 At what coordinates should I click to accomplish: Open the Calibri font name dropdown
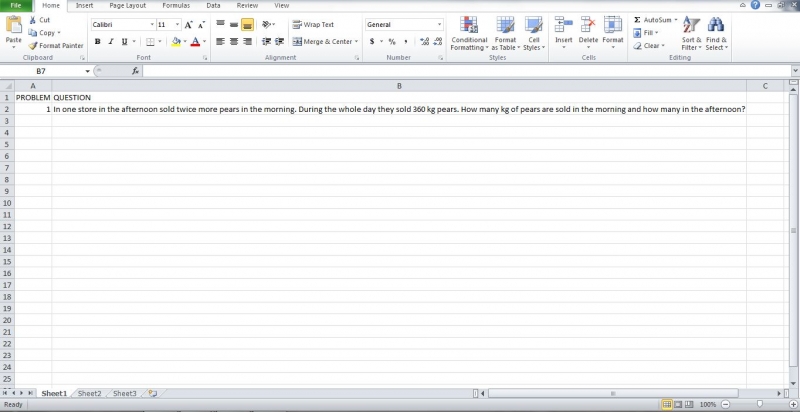(152, 25)
